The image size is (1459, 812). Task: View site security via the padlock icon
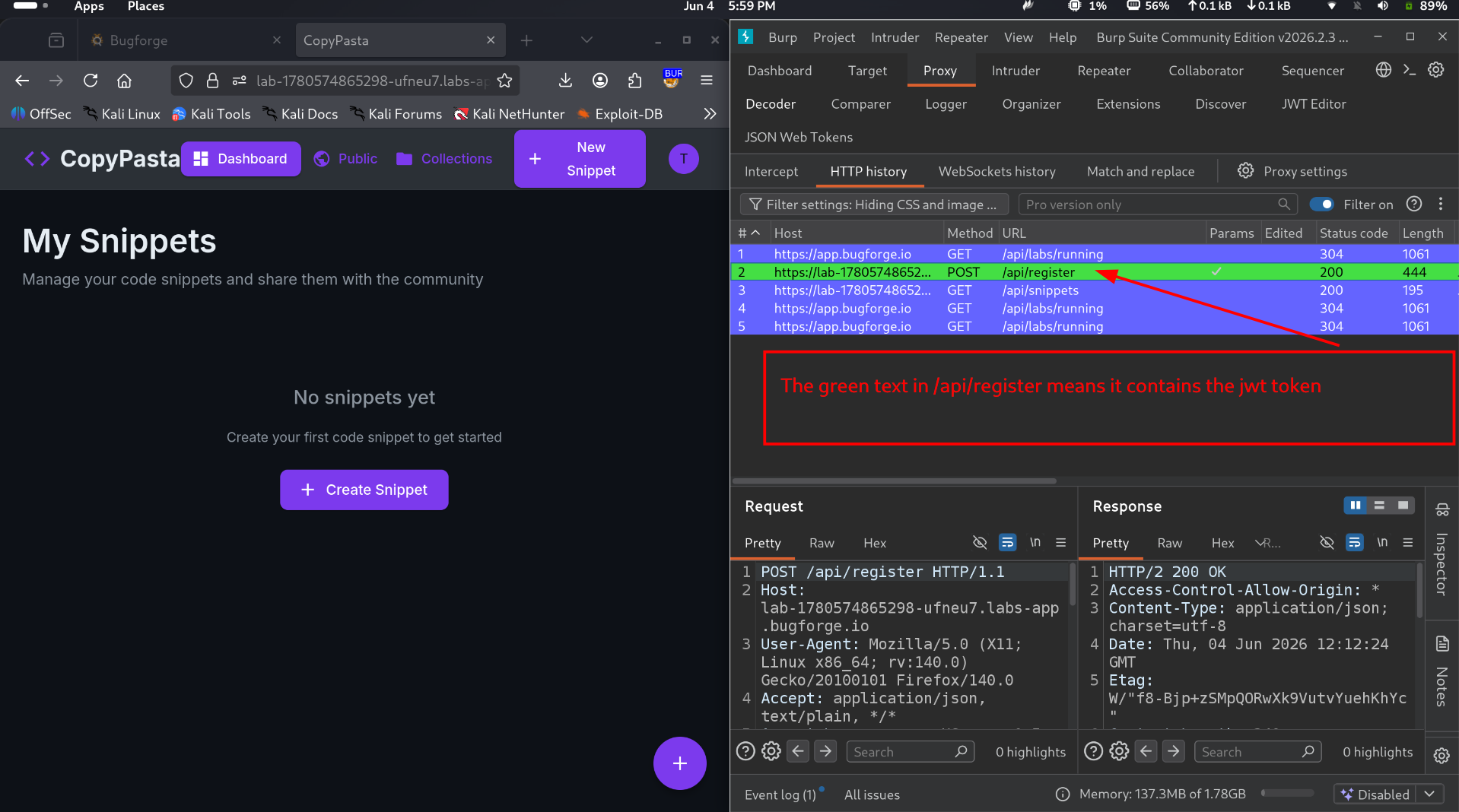coord(212,81)
